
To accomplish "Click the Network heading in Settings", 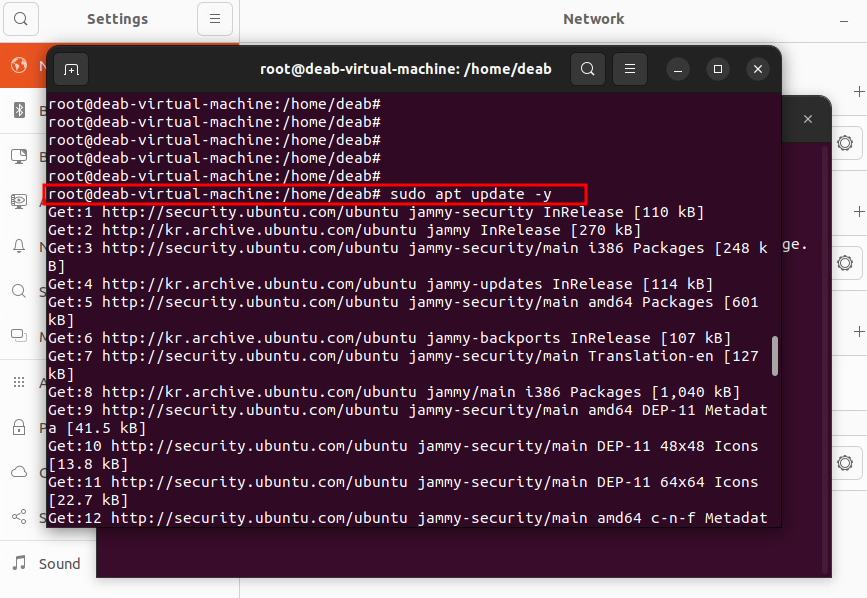I will point(593,19).
